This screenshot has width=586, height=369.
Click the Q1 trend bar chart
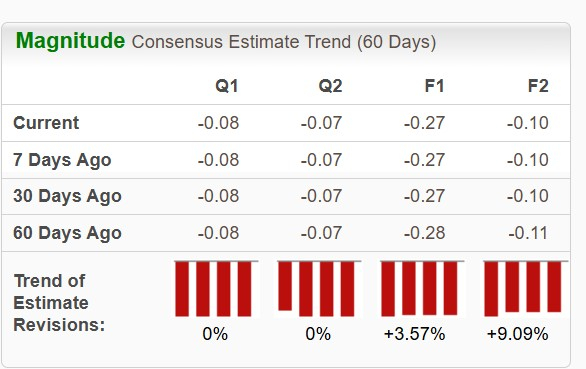[x=216, y=289]
